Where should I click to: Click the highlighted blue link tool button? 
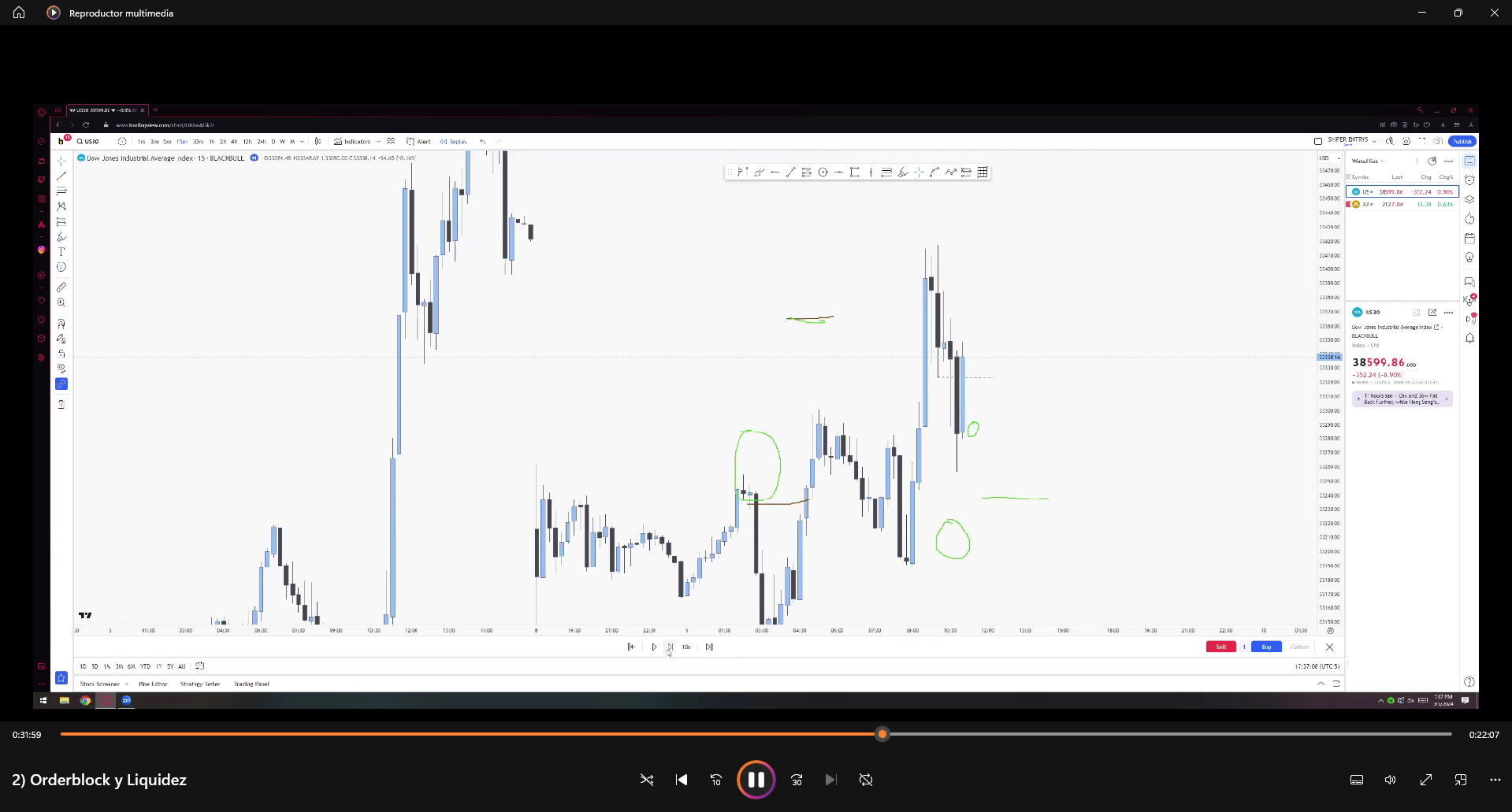tap(61, 384)
